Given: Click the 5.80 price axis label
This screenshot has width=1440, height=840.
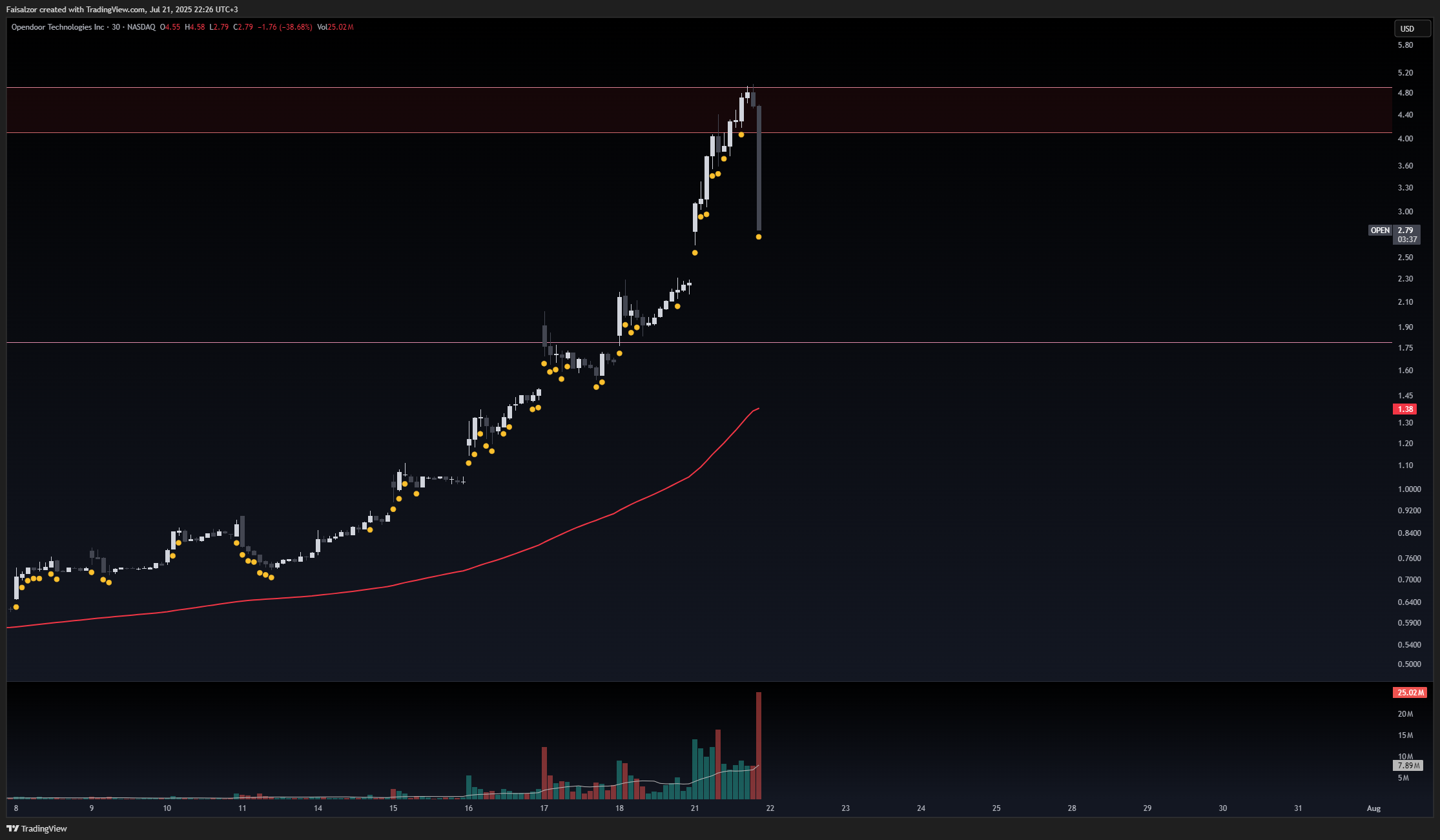Looking at the screenshot, I should (1405, 45).
